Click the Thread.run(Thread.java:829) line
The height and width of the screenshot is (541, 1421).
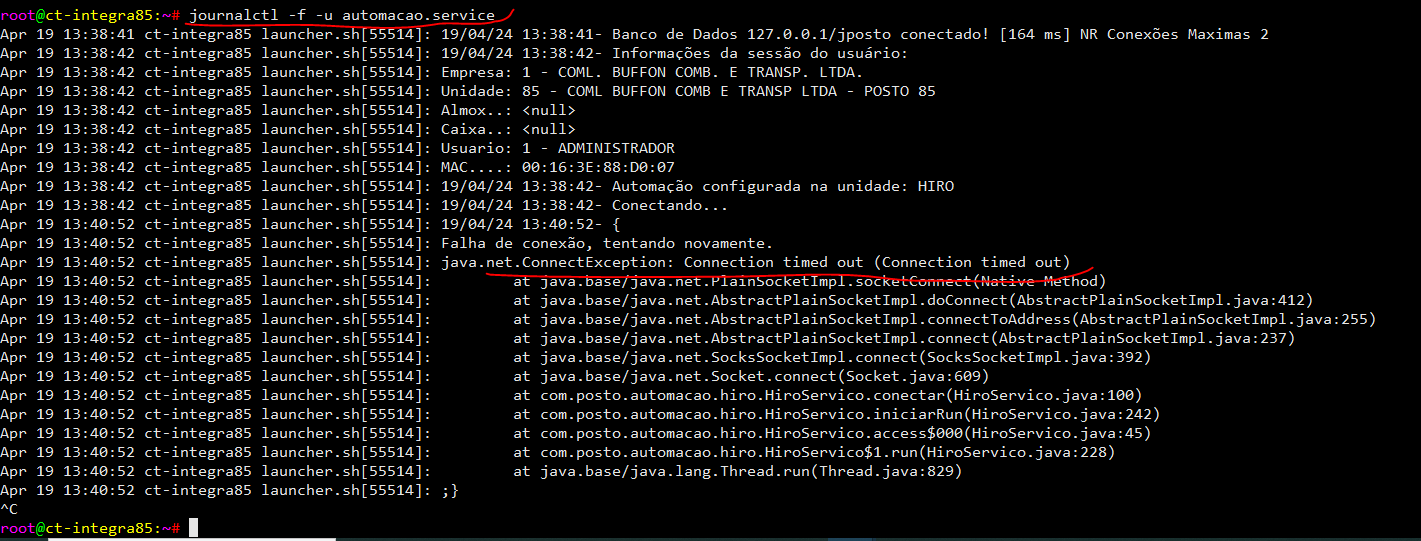[x=738, y=471]
